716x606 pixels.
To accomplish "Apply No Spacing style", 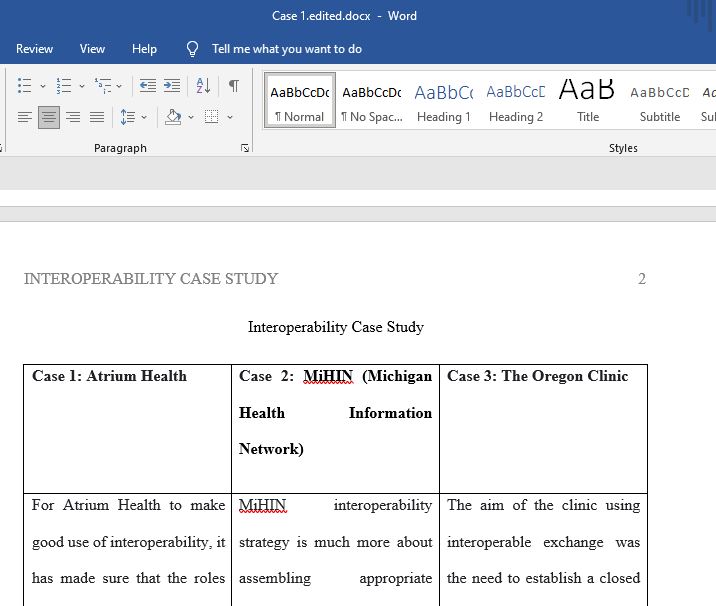I will click(372, 100).
